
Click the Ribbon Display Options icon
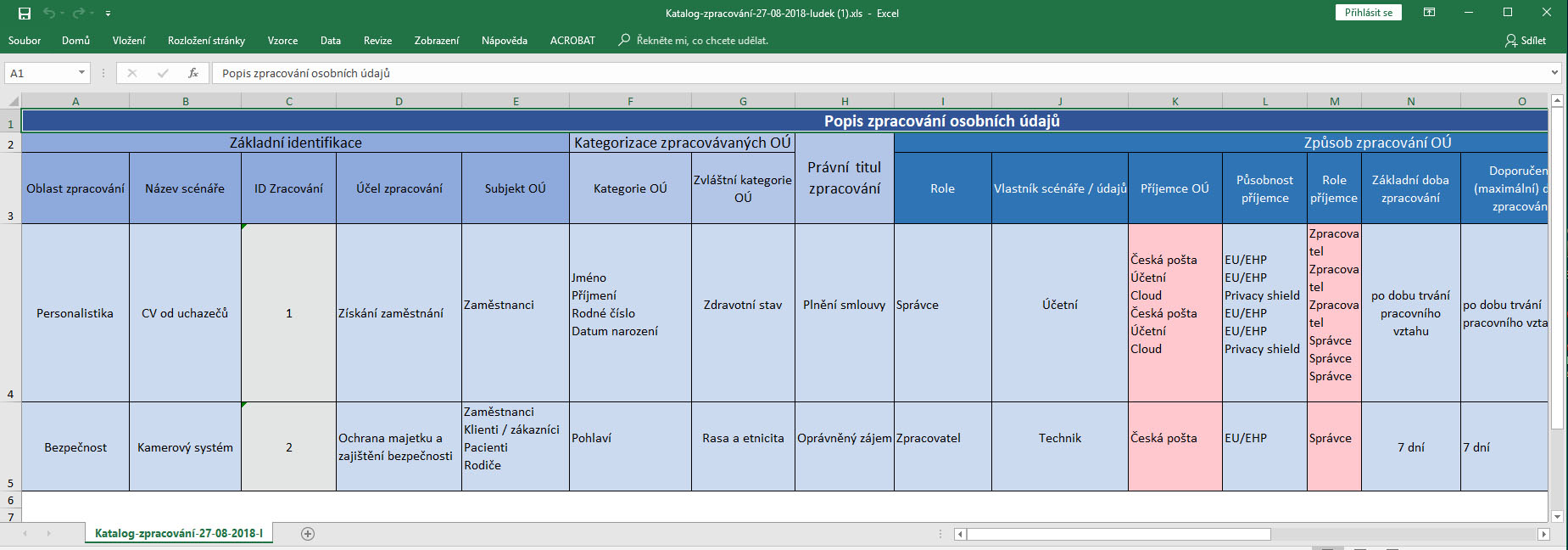coord(1429,13)
